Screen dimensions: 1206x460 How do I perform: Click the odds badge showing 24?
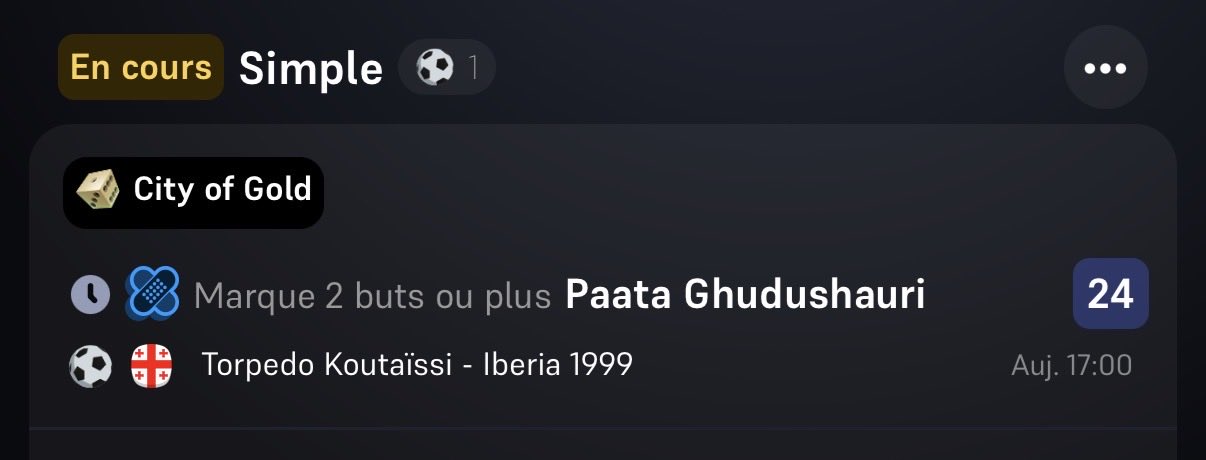point(1110,294)
